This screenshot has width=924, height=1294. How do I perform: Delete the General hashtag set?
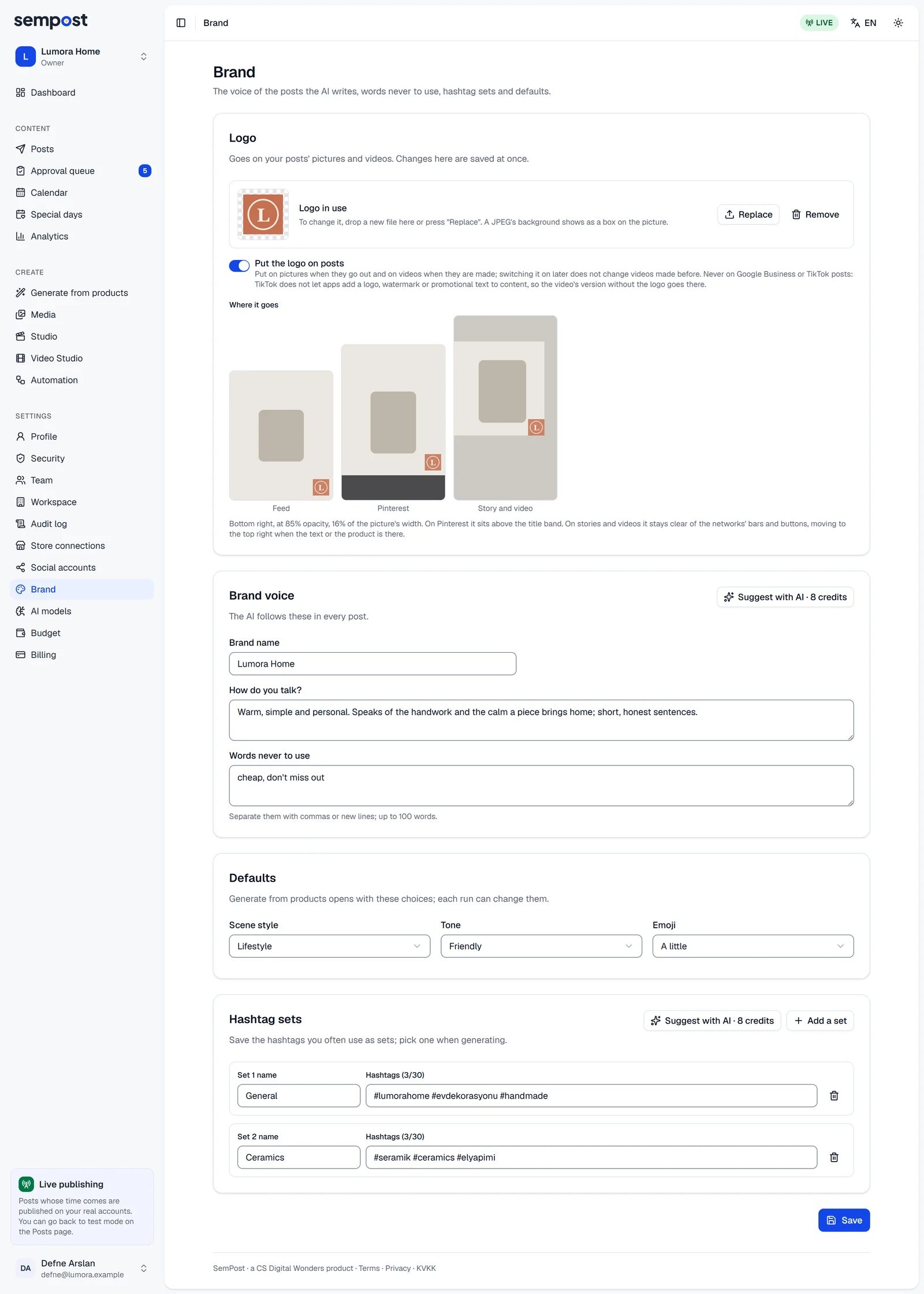point(834,1095)
